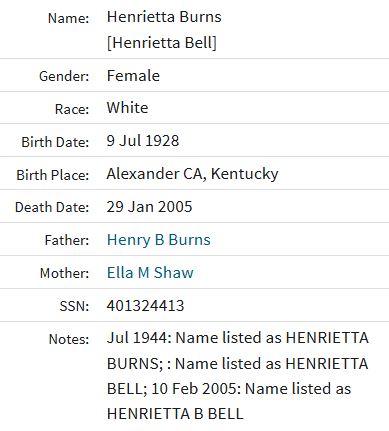Click the death date 29 Jan 2005

[149, 207]
